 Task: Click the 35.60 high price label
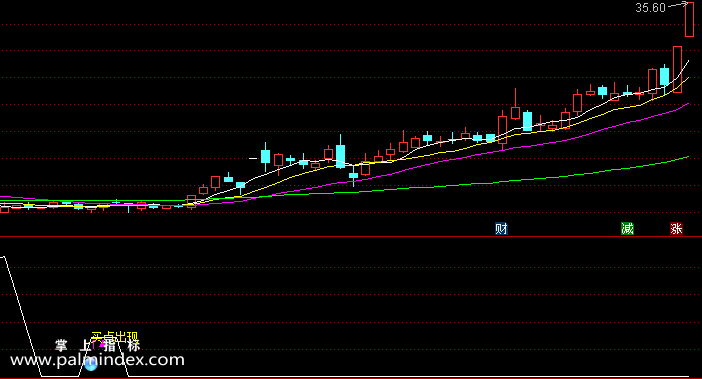[x=651, y=8]
